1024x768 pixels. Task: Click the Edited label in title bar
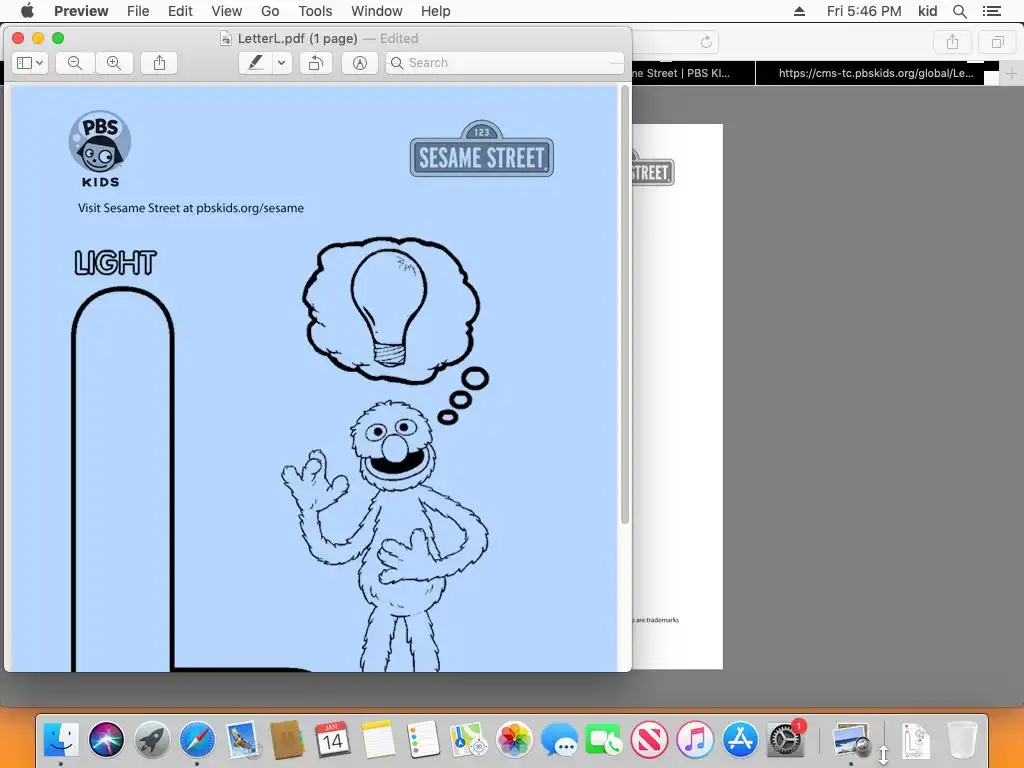(x=399, y=39)
